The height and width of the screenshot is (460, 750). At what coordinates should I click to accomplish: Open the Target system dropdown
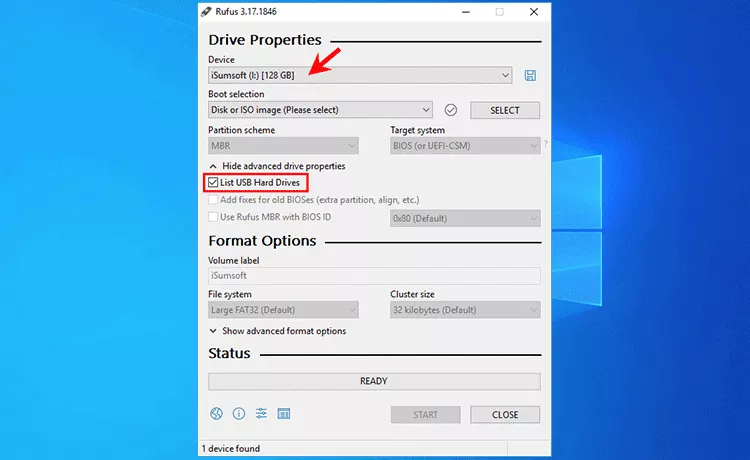click(x=465, y=146)
